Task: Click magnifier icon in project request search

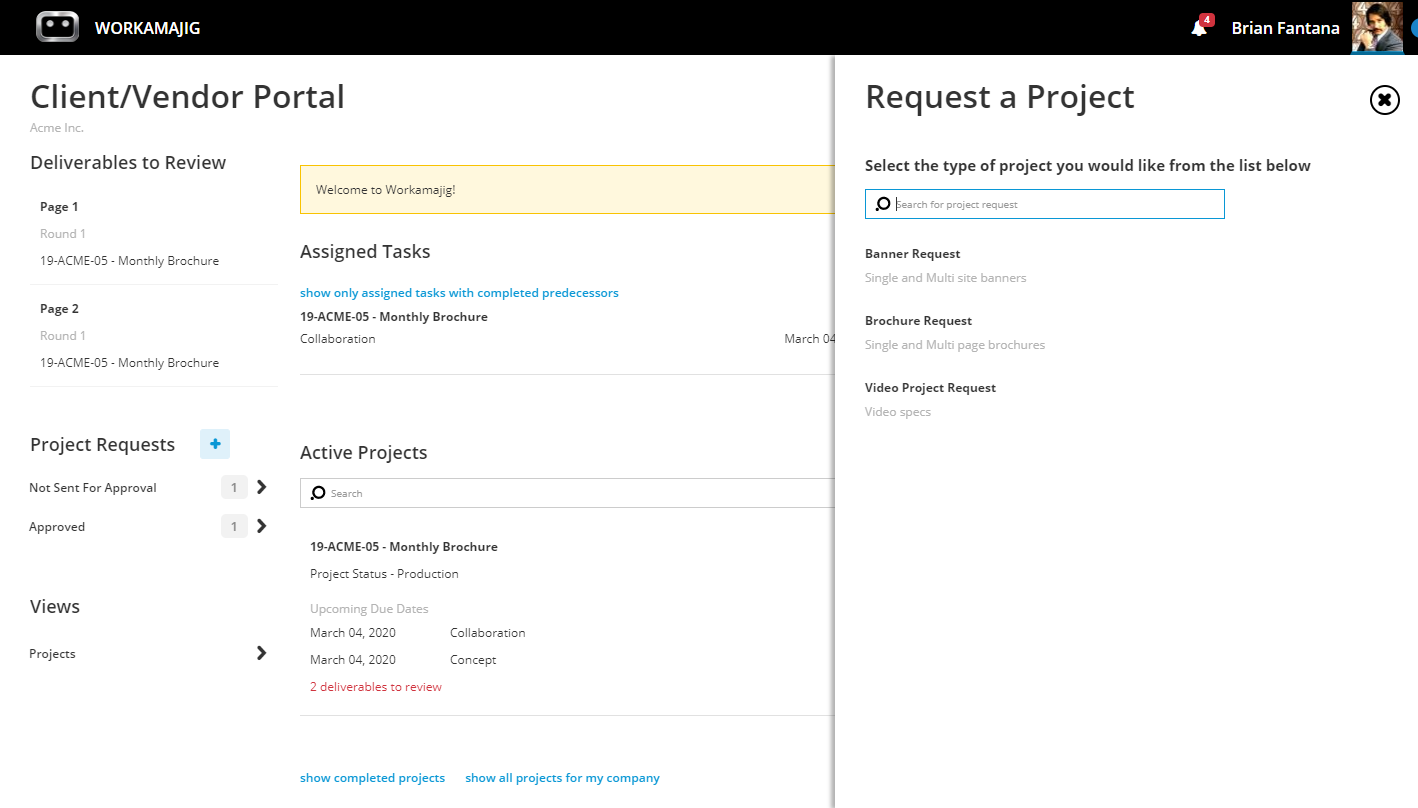Action: [x=883, y=204]
